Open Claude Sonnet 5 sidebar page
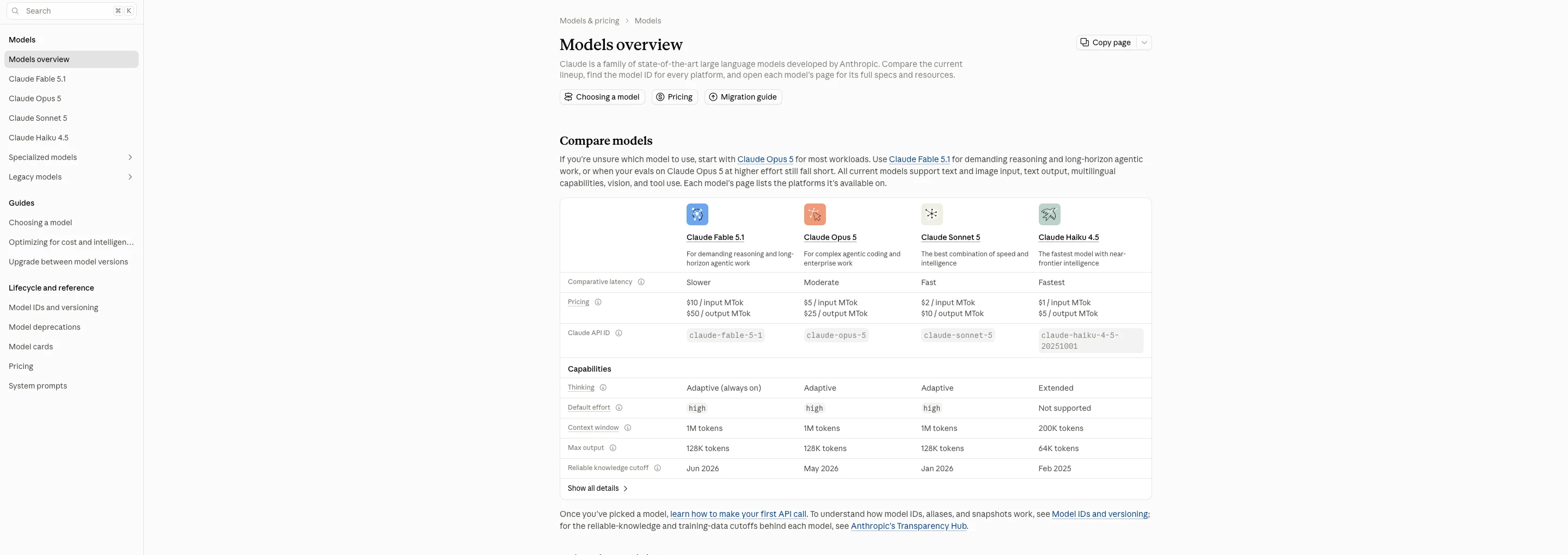This screenshot has width=1568, height=555. 38,118
